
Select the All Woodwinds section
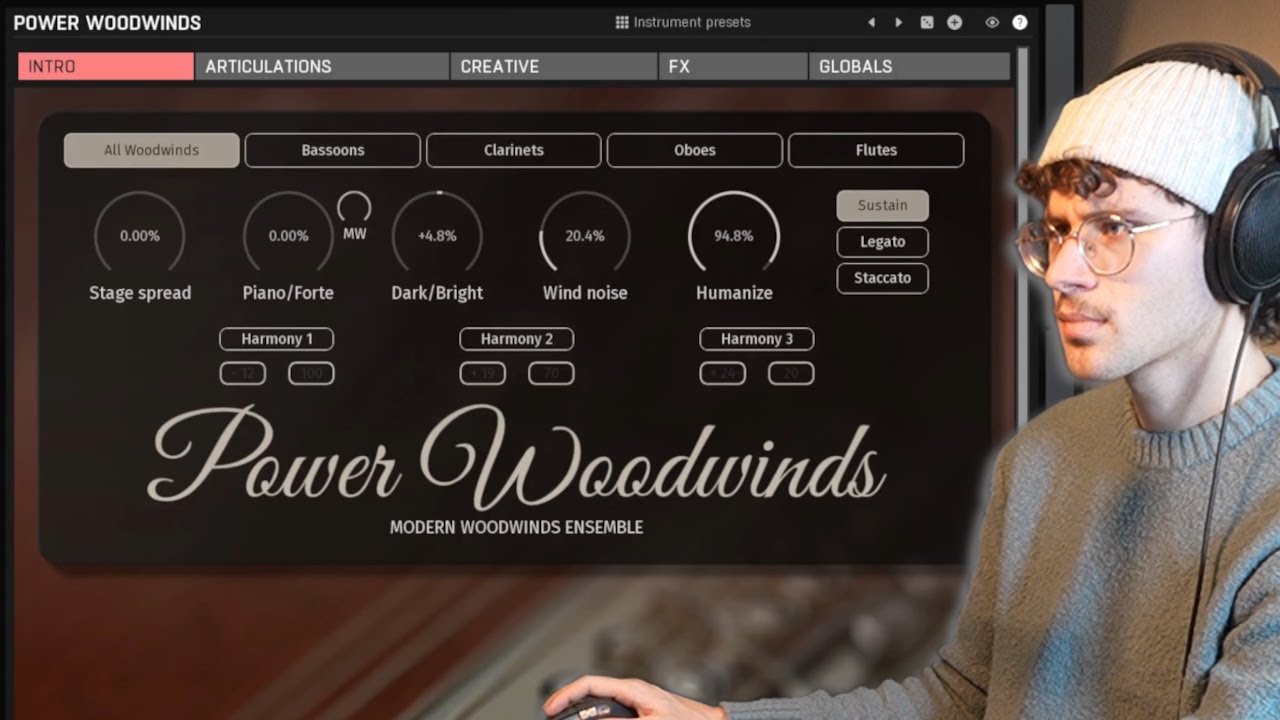click(x=152, y=150)
